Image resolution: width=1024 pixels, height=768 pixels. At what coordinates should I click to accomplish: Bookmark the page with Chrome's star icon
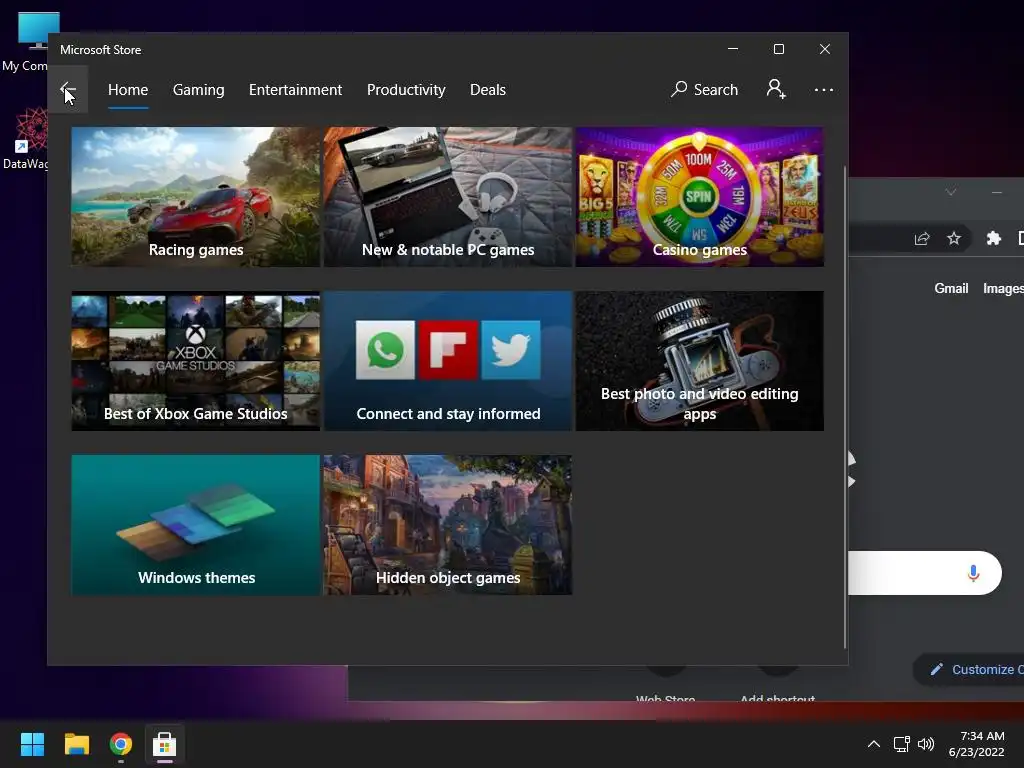[954, 238]
